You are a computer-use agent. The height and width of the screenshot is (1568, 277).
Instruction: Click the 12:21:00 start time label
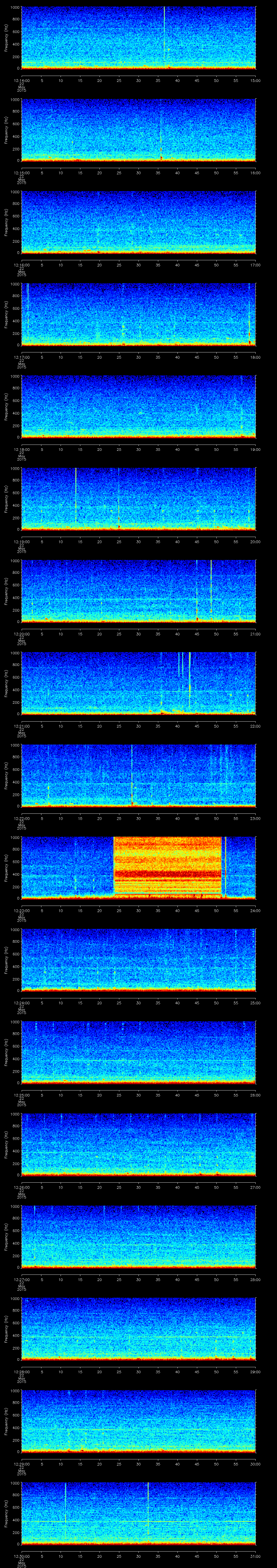[x=21, y=726]
